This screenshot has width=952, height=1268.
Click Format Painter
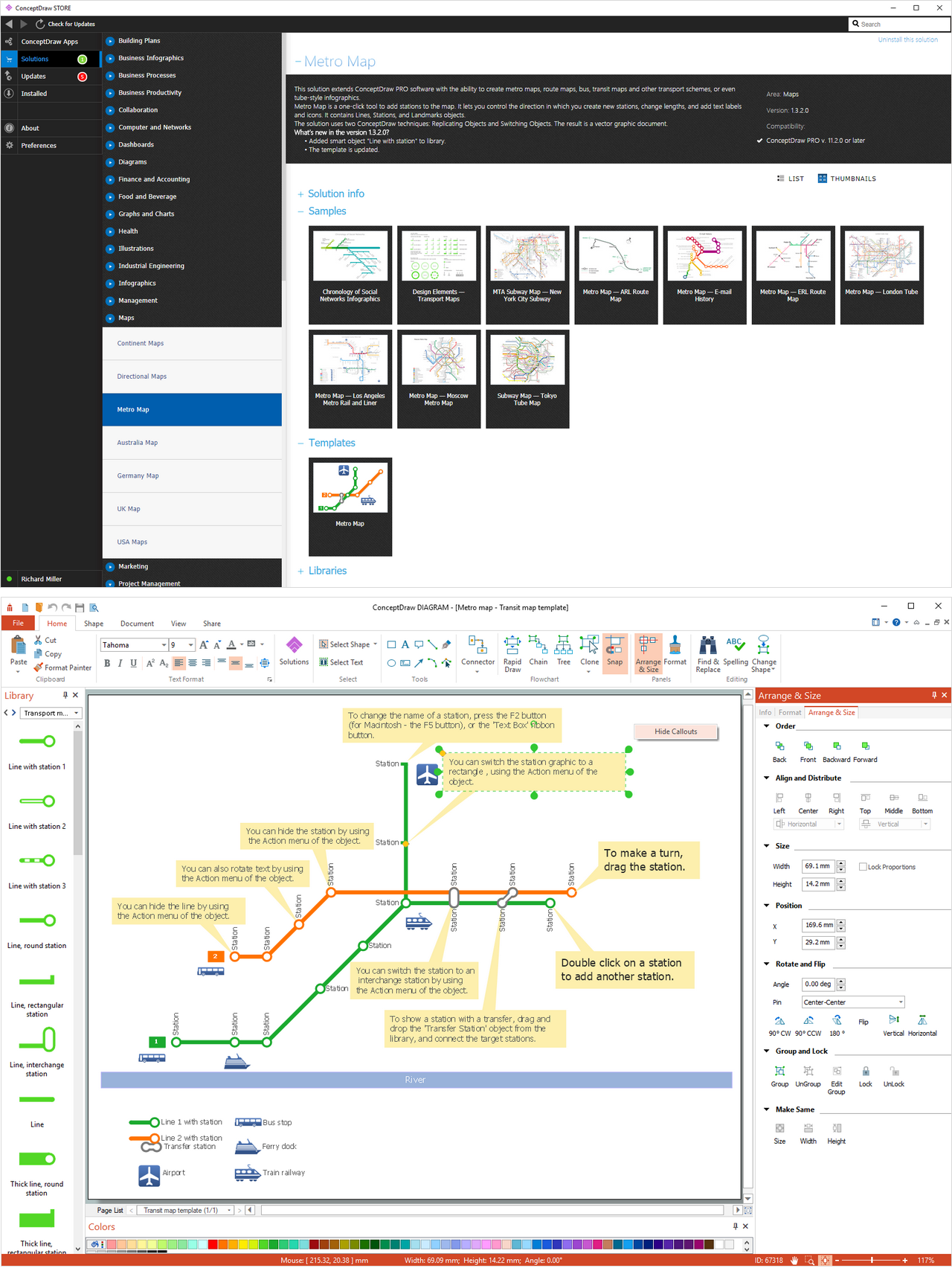tap(63, 667)
